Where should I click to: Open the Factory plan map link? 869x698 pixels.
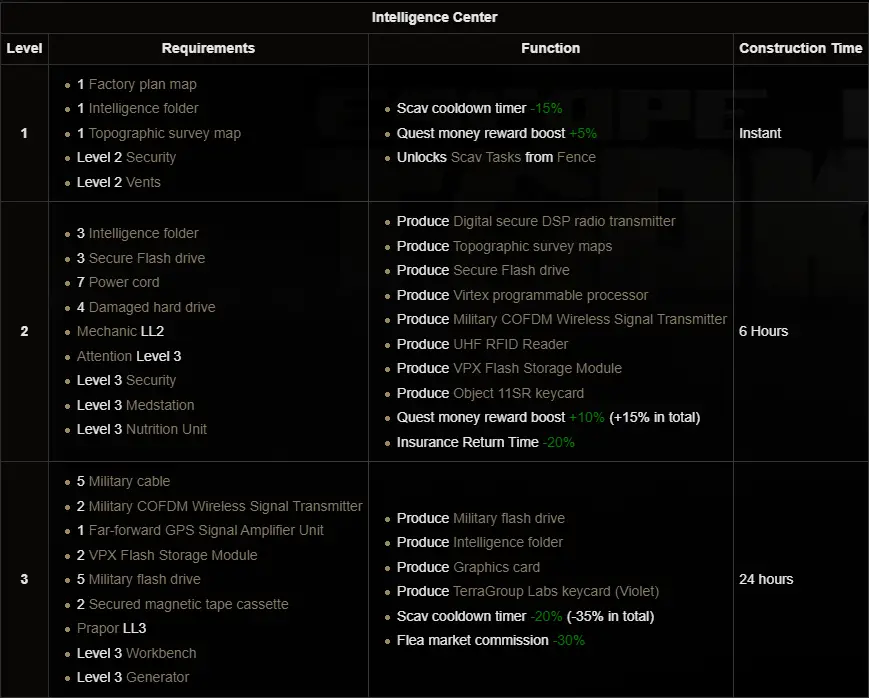click(x=142, y=84)
